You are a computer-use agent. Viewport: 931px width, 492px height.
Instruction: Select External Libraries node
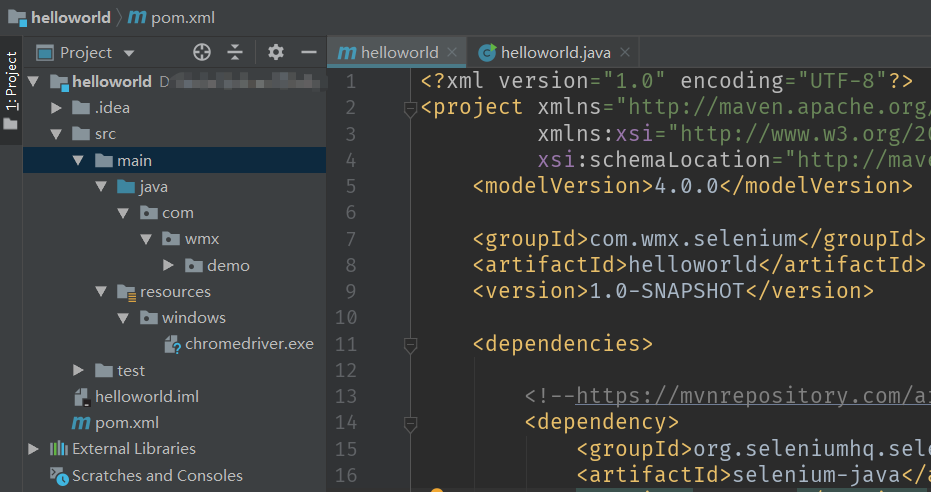click(x=134, y=449)
